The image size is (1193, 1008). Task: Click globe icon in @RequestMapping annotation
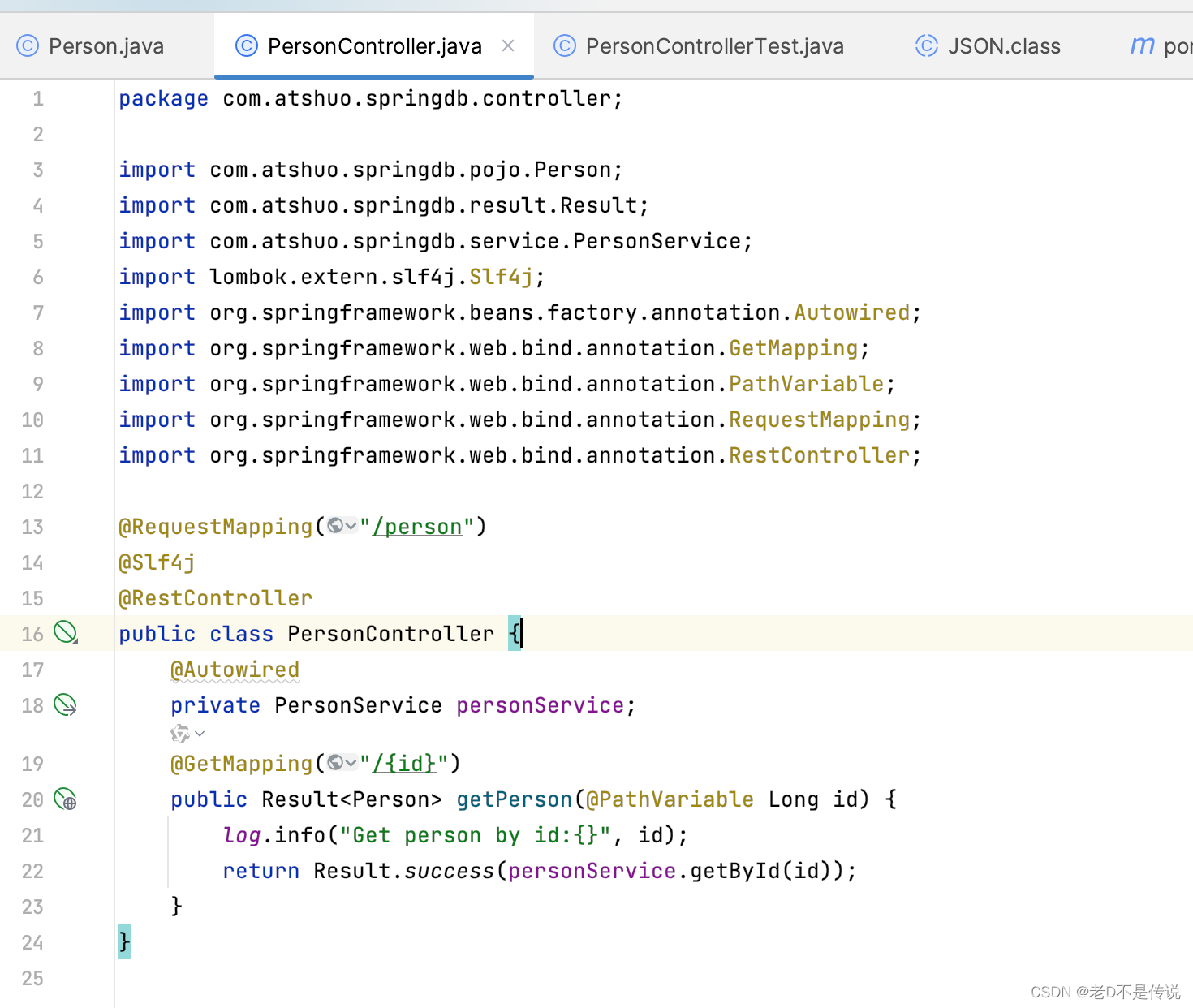pos(335,526)
